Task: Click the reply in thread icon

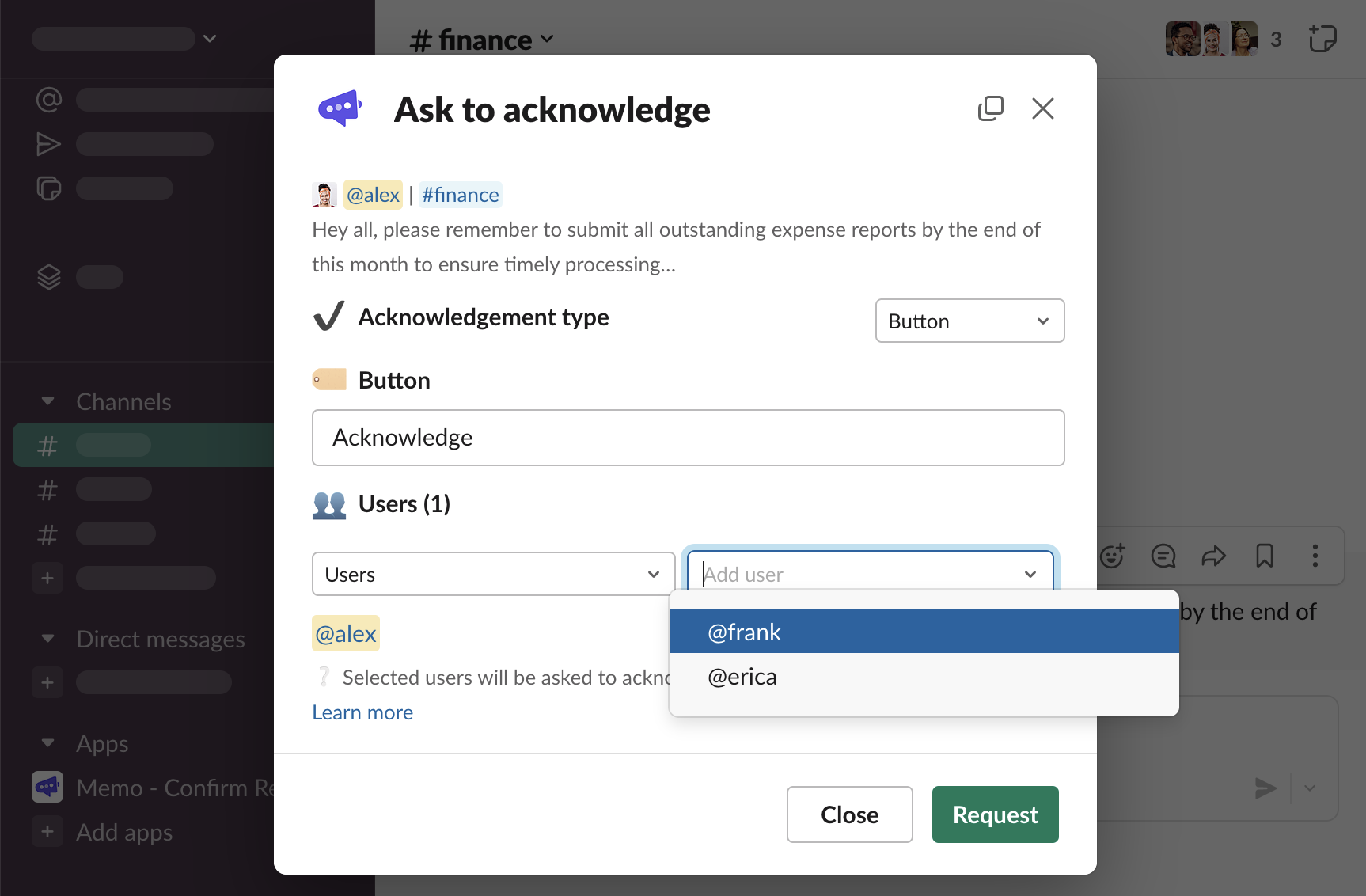Action: (1163, 556)
